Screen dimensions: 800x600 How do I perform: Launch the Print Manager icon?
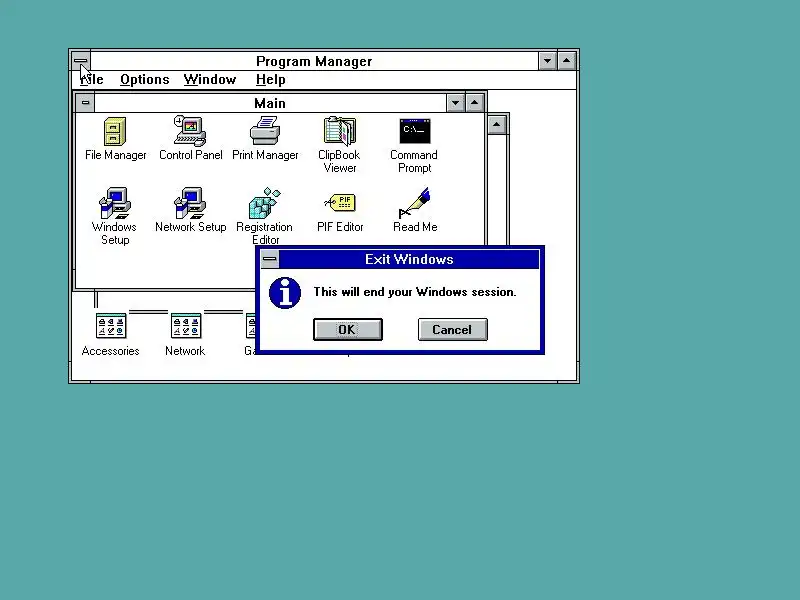click(265, 131)
